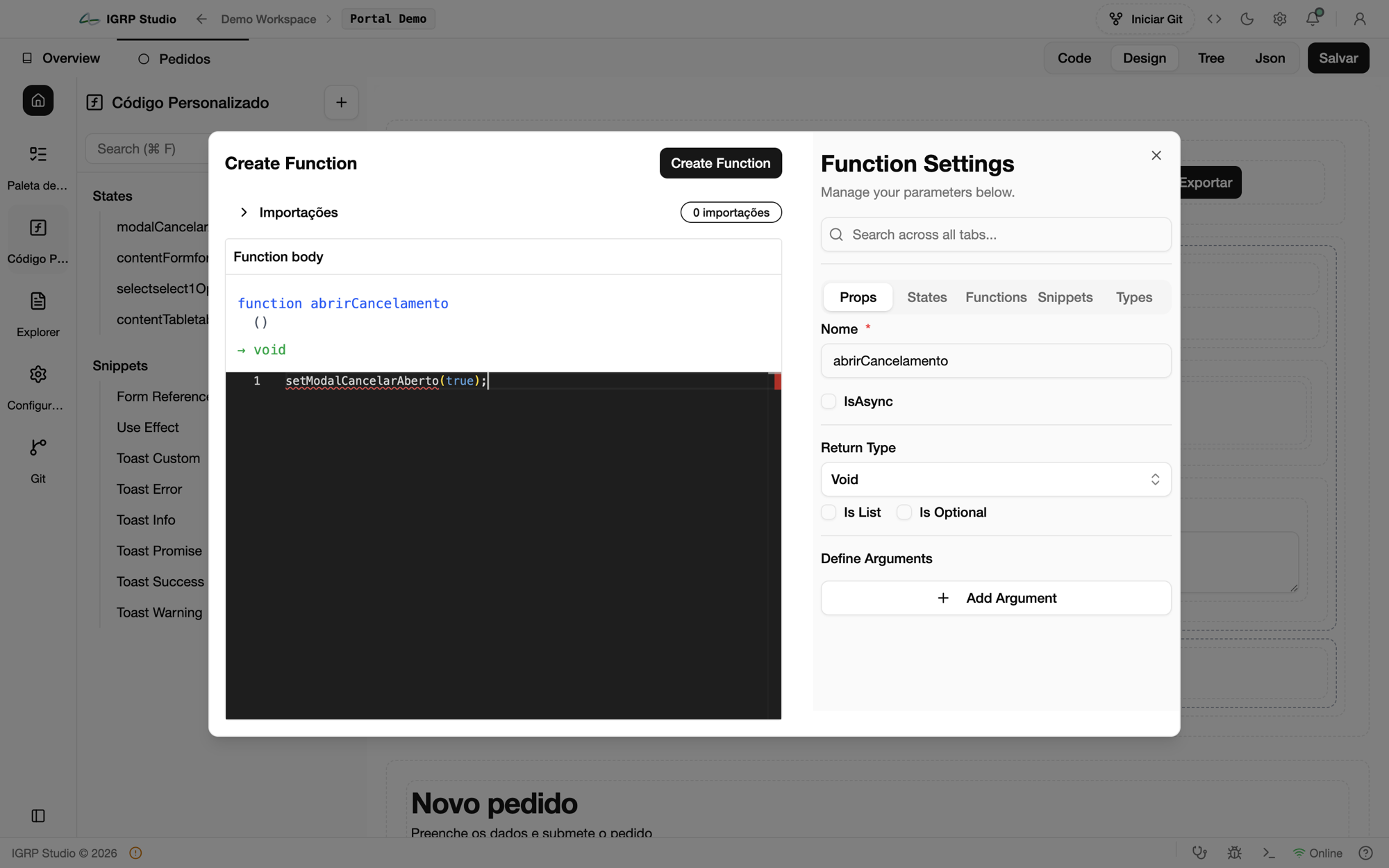Click the notifications bell icon

[x=1313, y=19]
